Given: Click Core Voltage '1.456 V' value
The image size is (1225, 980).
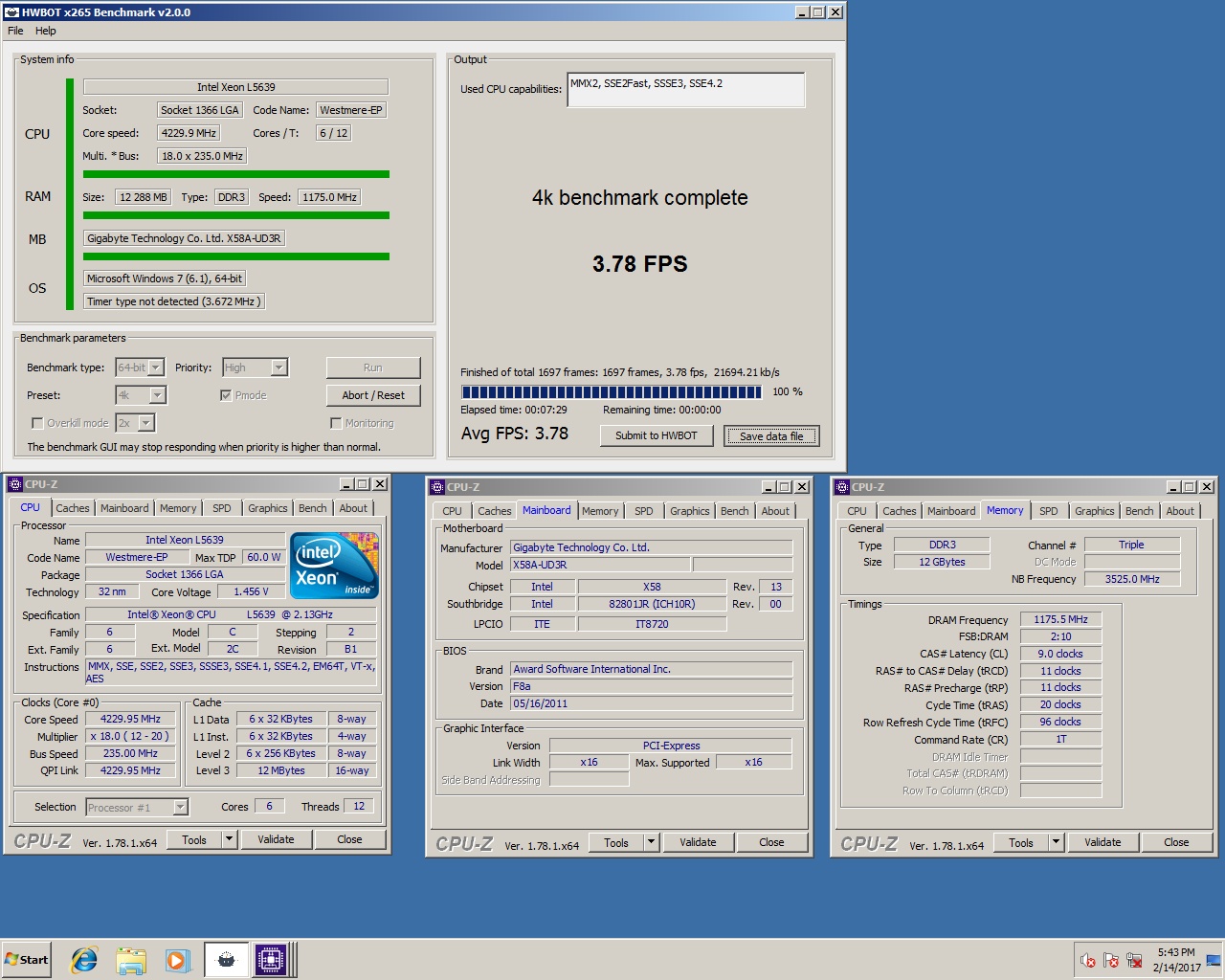Looking at the screenshot, I should [251, 591].
